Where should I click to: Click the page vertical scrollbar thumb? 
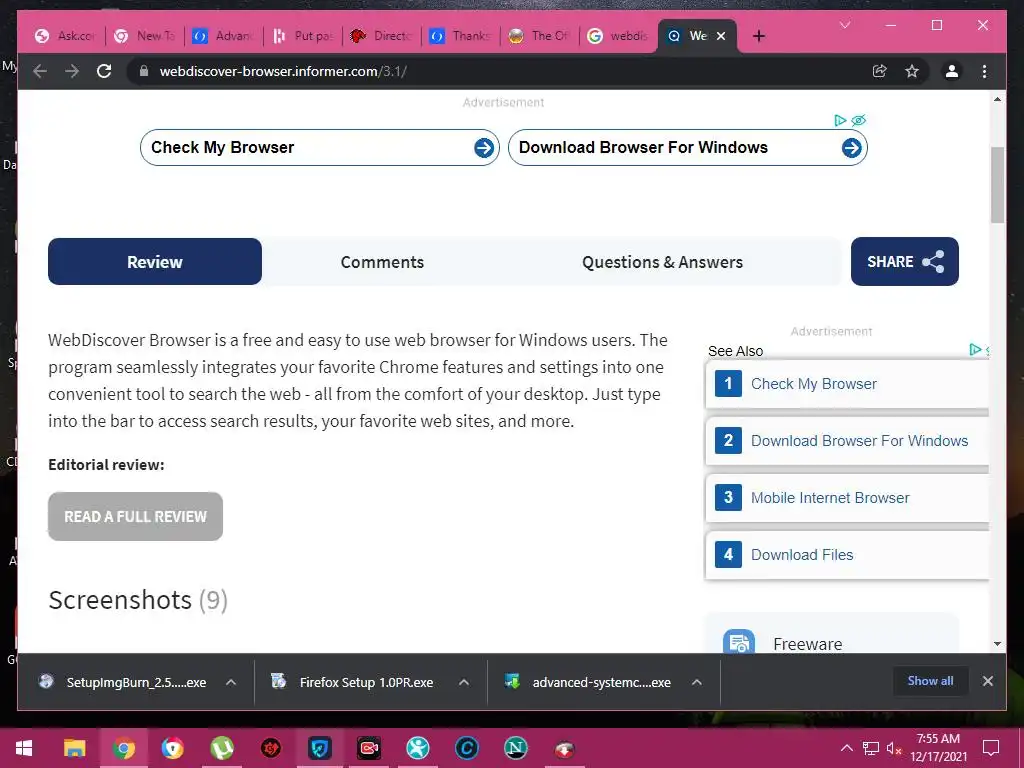coord(997,185)
